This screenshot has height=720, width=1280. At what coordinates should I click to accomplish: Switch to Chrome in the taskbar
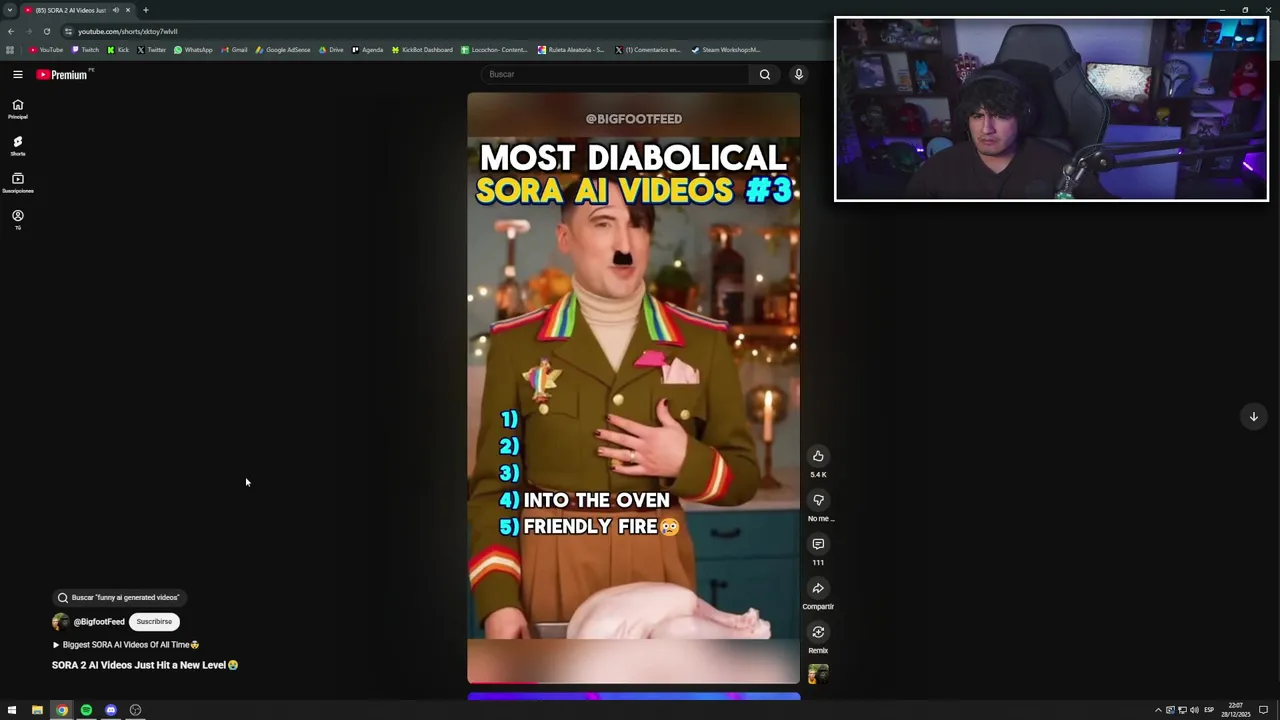62,710
